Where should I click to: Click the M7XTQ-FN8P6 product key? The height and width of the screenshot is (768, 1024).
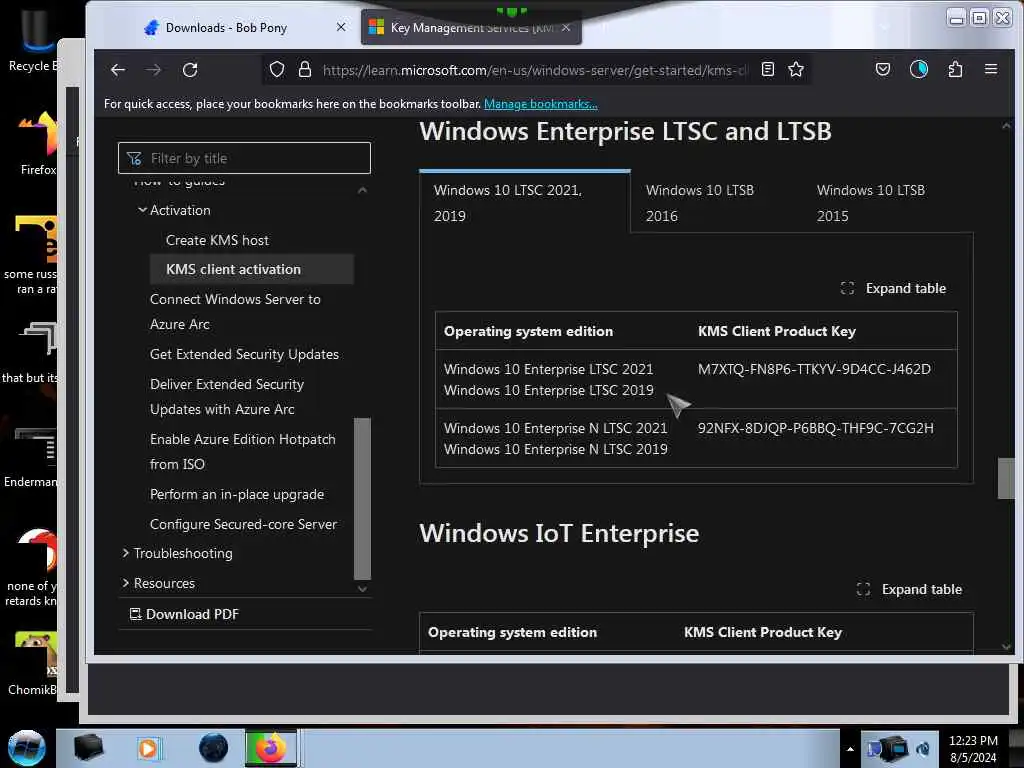[x=814, y=369]
